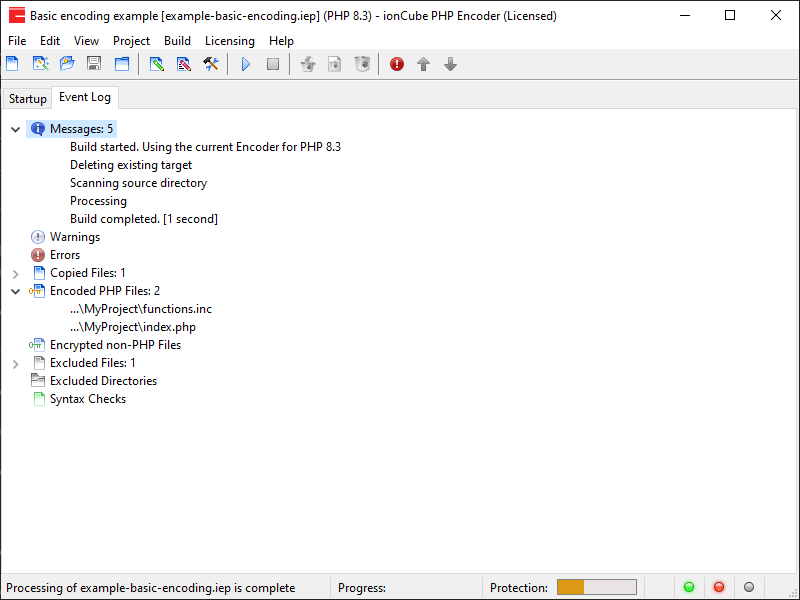Click the pink pencil document icon

[x=184, y=64]
